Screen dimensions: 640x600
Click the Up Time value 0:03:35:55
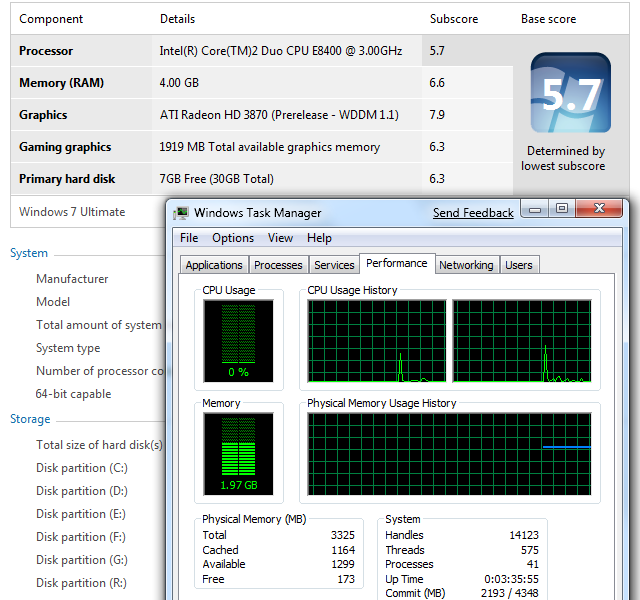coord(511,579)
